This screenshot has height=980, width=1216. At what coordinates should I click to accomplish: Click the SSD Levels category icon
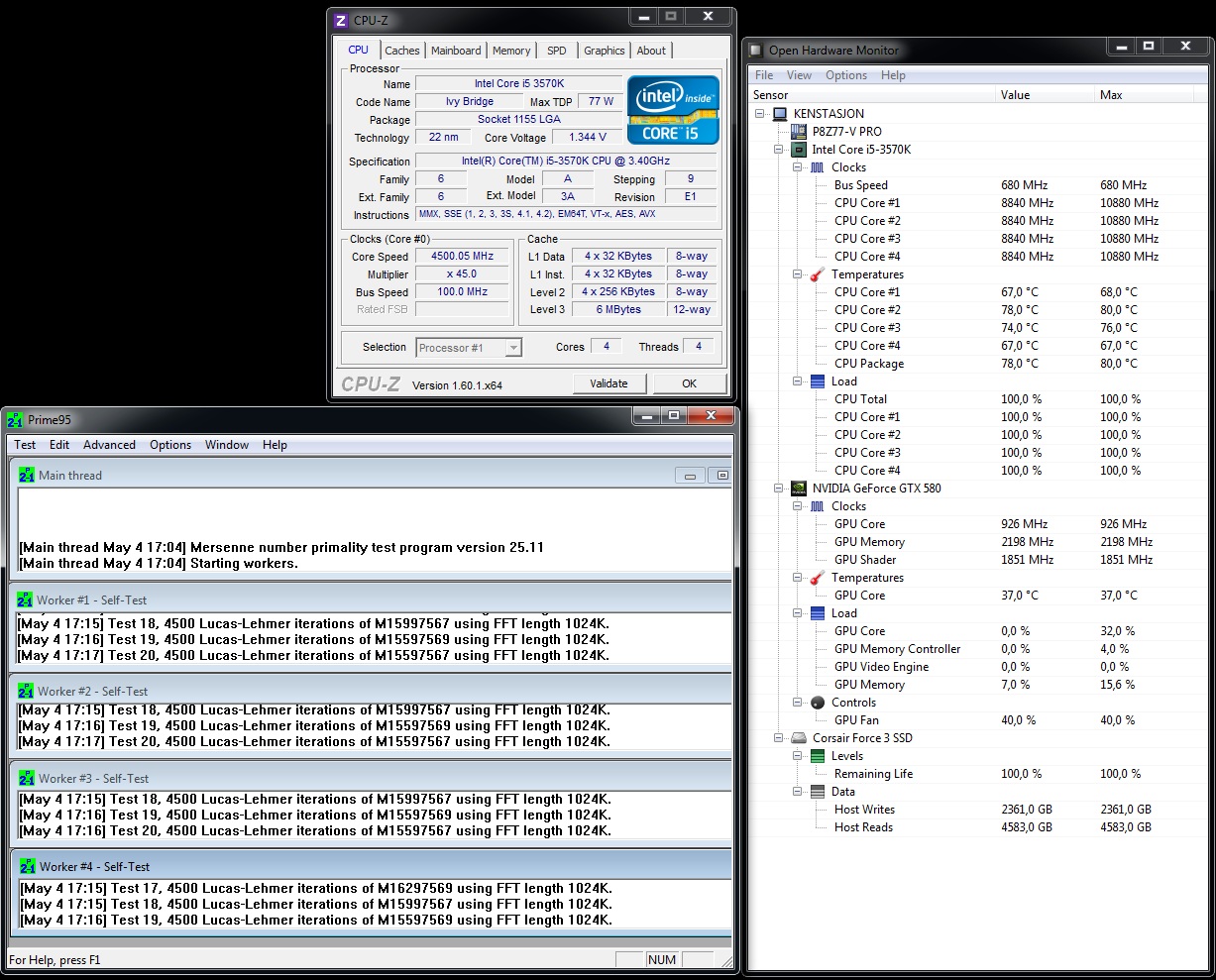pos(818,756)
